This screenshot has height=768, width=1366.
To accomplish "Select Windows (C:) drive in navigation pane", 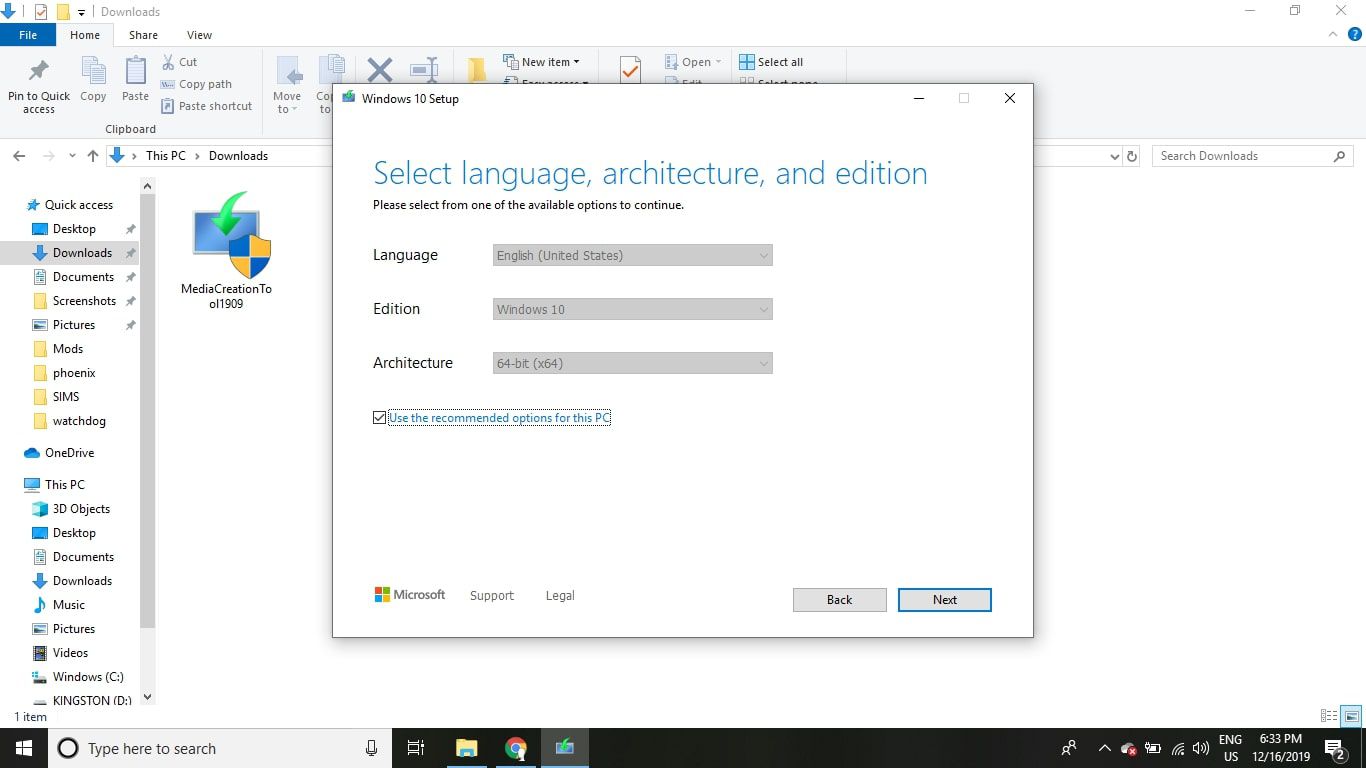I will coord(88,677).
